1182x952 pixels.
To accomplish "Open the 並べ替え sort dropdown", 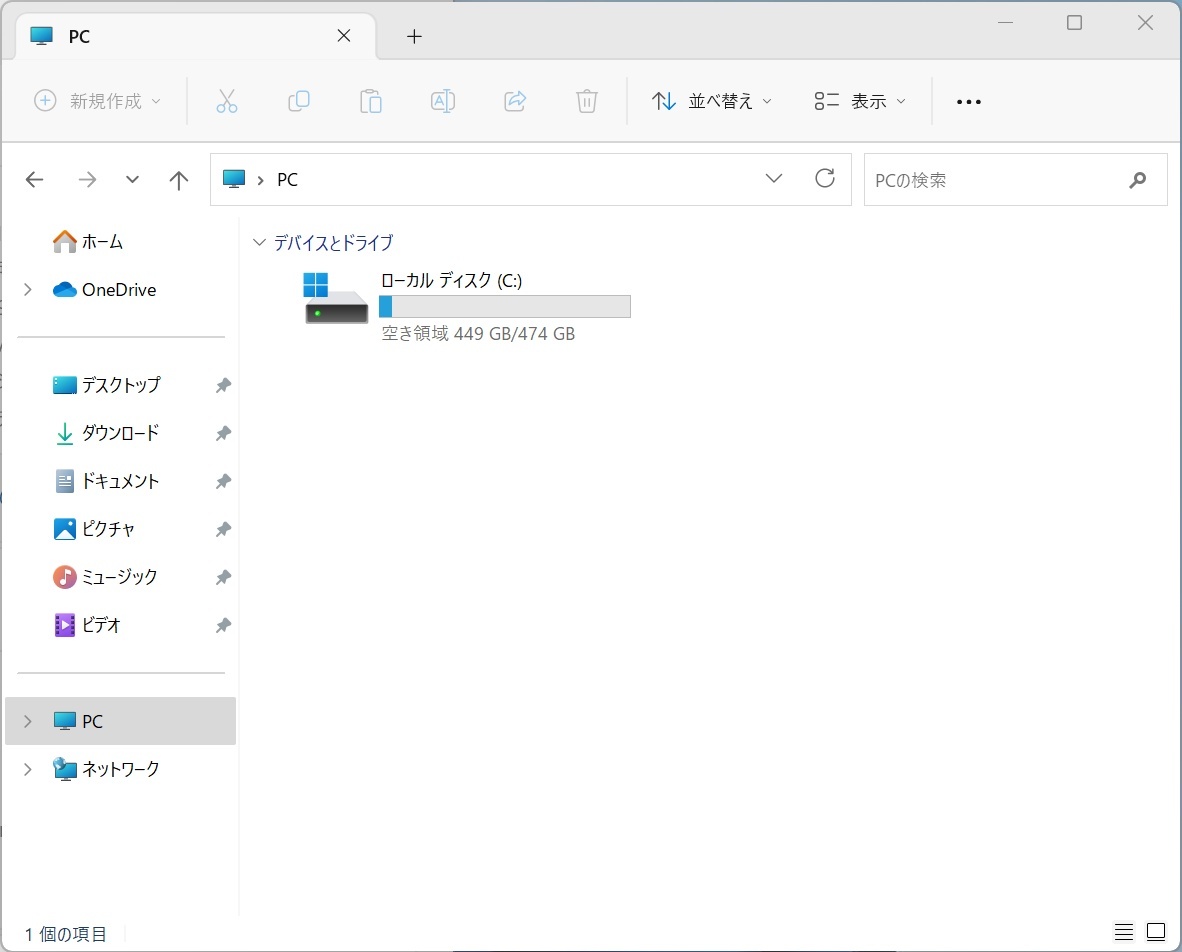I will click(x=712, y=101).
